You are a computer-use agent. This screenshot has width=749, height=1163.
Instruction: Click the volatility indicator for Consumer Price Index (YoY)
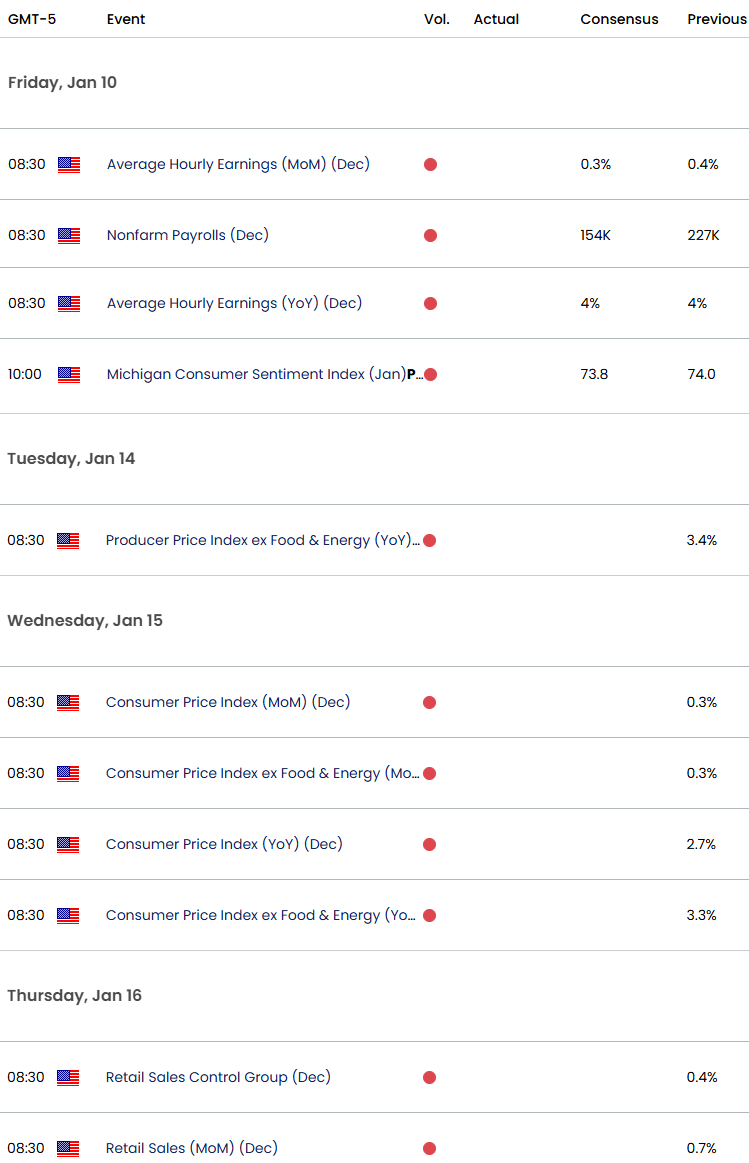(x=429, y=844)
